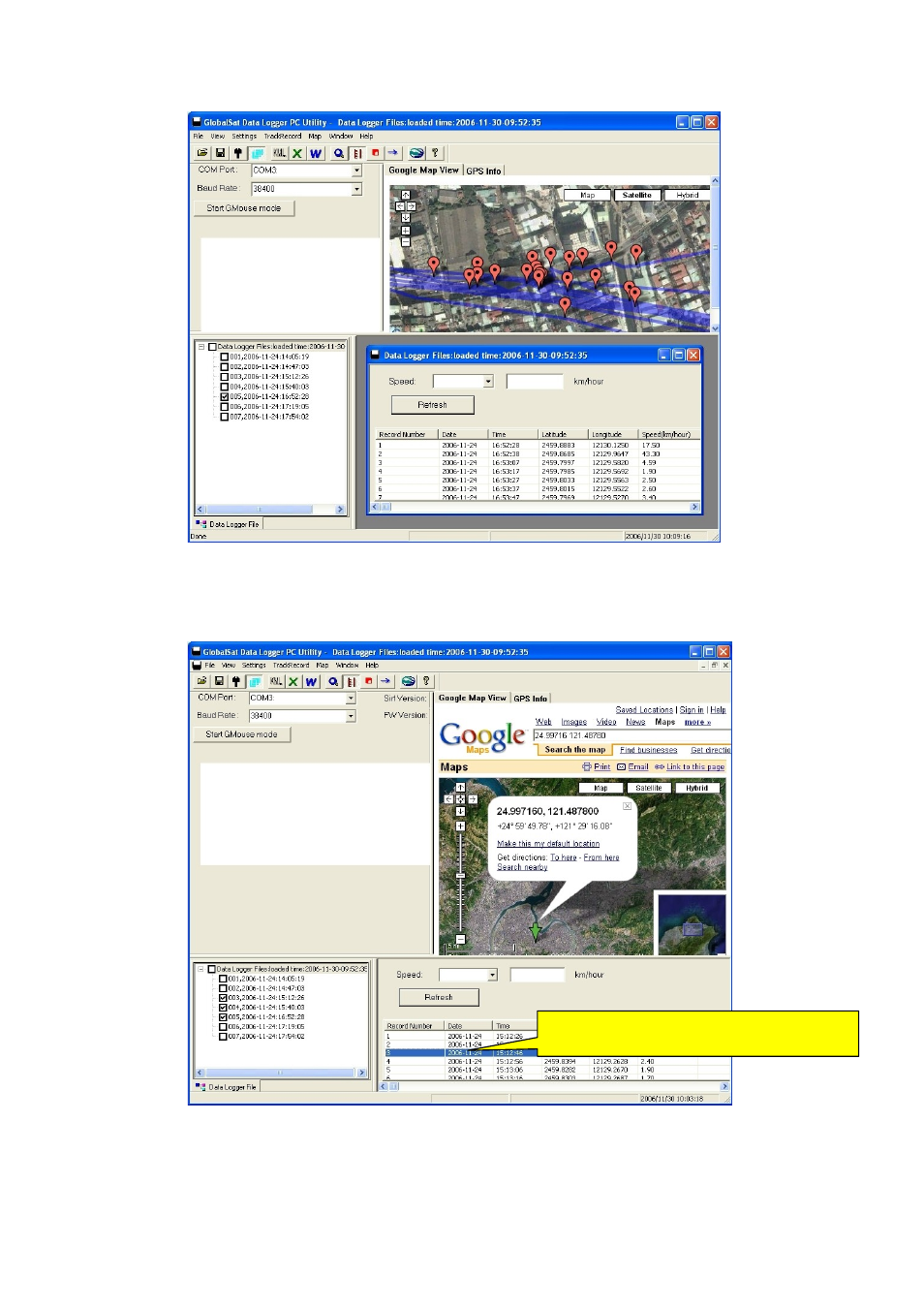This screenshot has width=924, height=1308.
Task: Check file 002,2006-11-24-14:47:03 in lower window tree
Action: tap(223, 988)
